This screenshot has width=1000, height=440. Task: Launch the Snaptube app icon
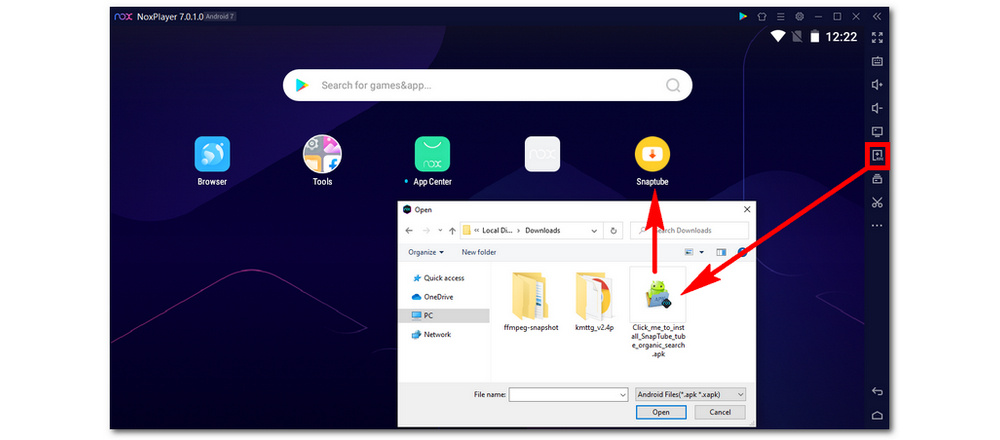[652, 154]
